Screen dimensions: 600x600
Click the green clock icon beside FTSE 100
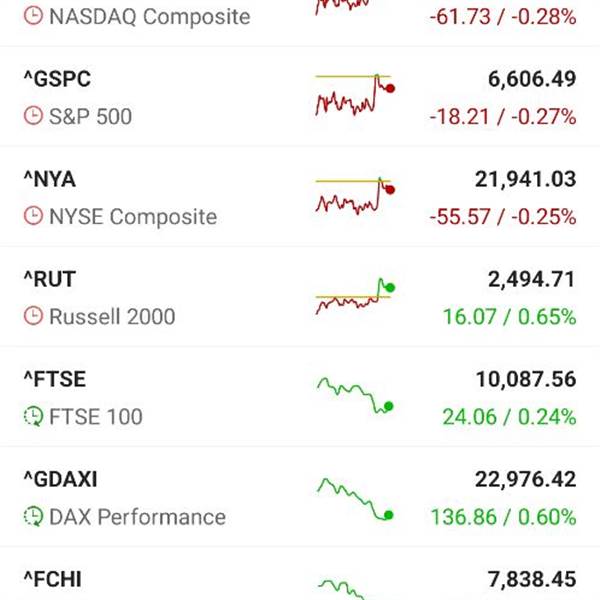(33, 417)
